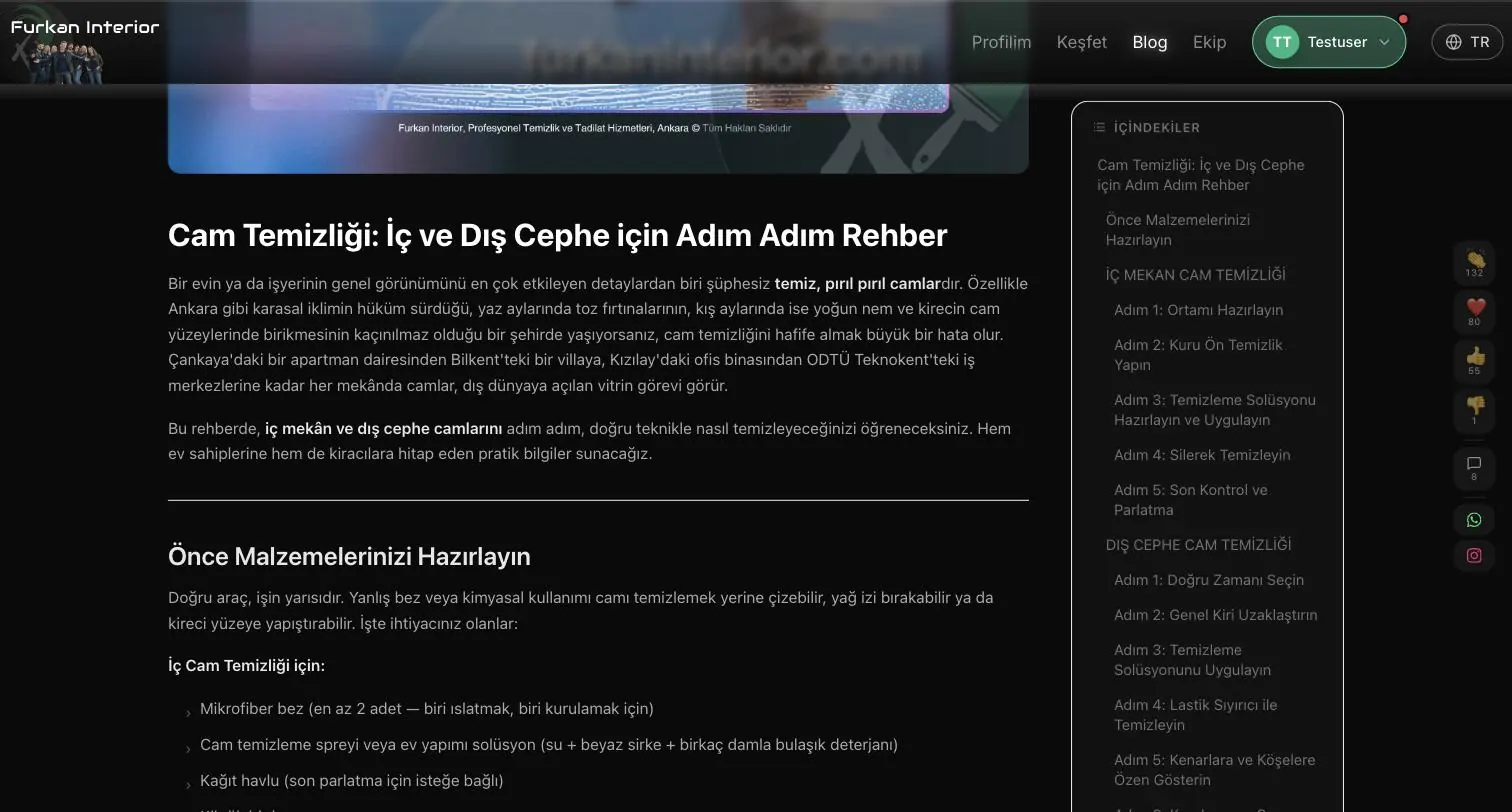Open the Keşfet menu item
This screenshot has width=1512, height=812.
[x=1082, y=42]
